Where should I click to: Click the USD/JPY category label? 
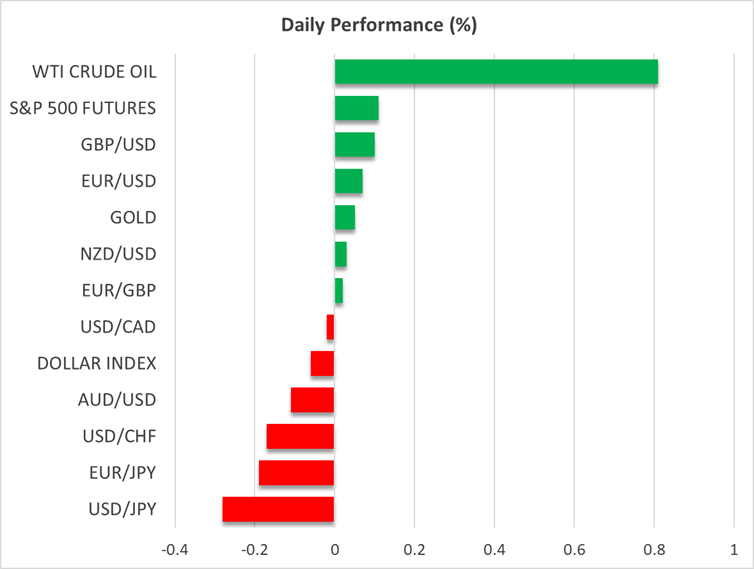[123, 509]
